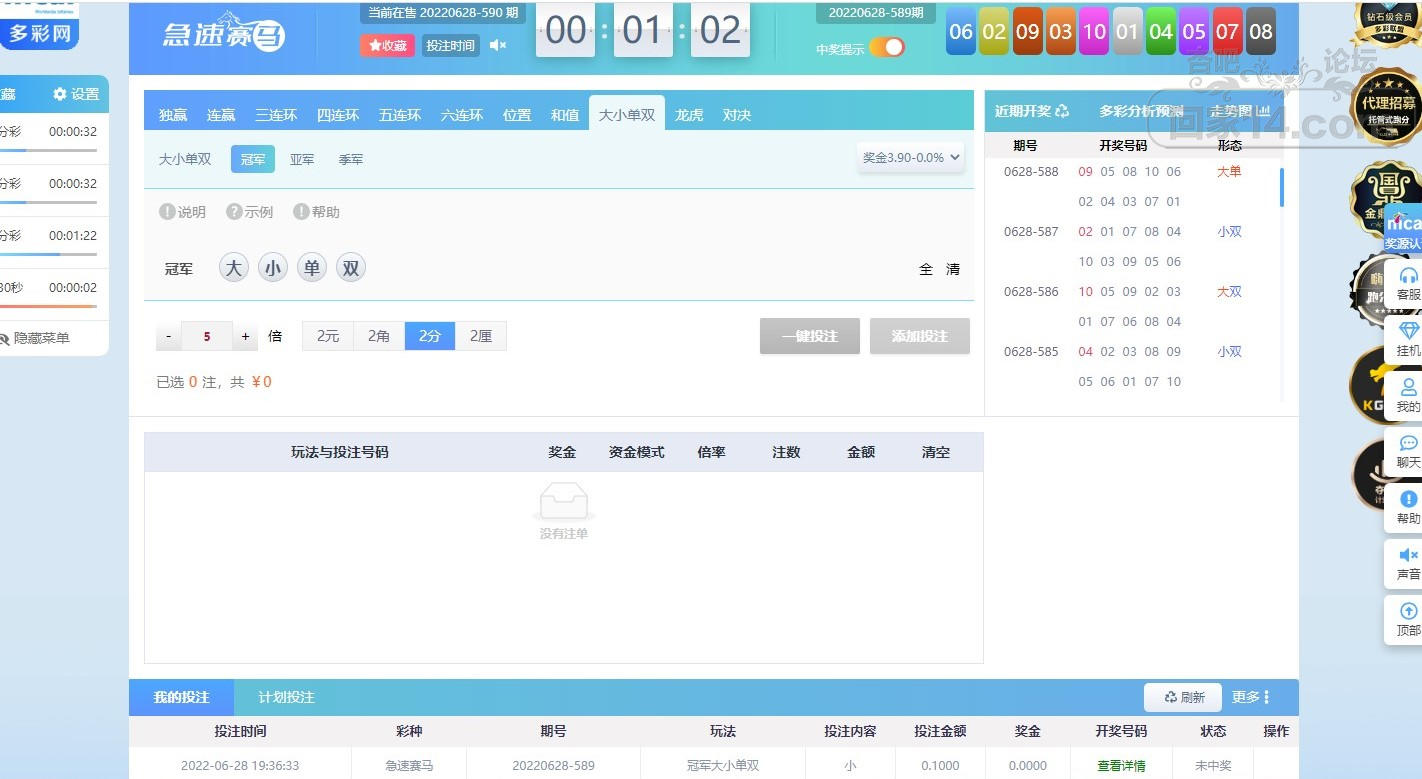Open 我的 profile icon in right sidebar
Screen dimensions: 1422x779
(1408, 388)
